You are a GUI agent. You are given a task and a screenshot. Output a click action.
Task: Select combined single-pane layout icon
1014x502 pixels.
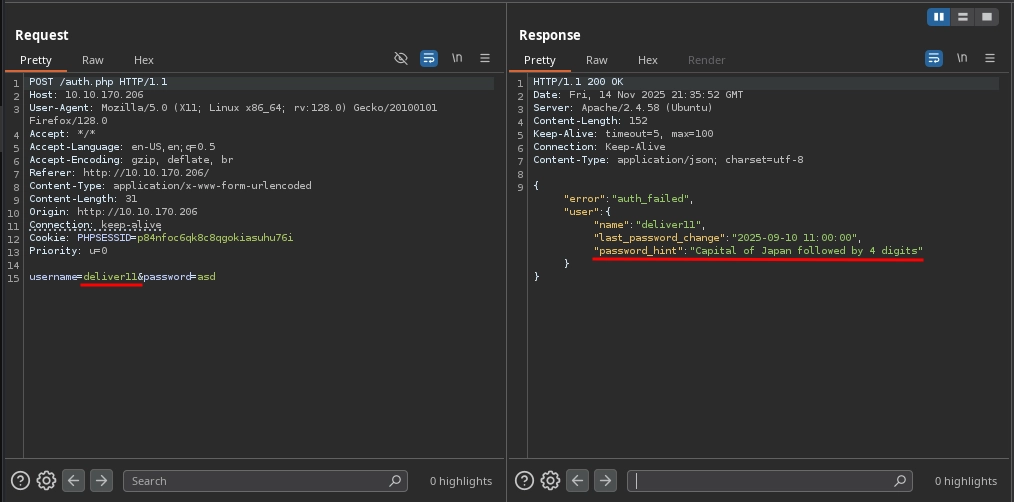(986, 17)
